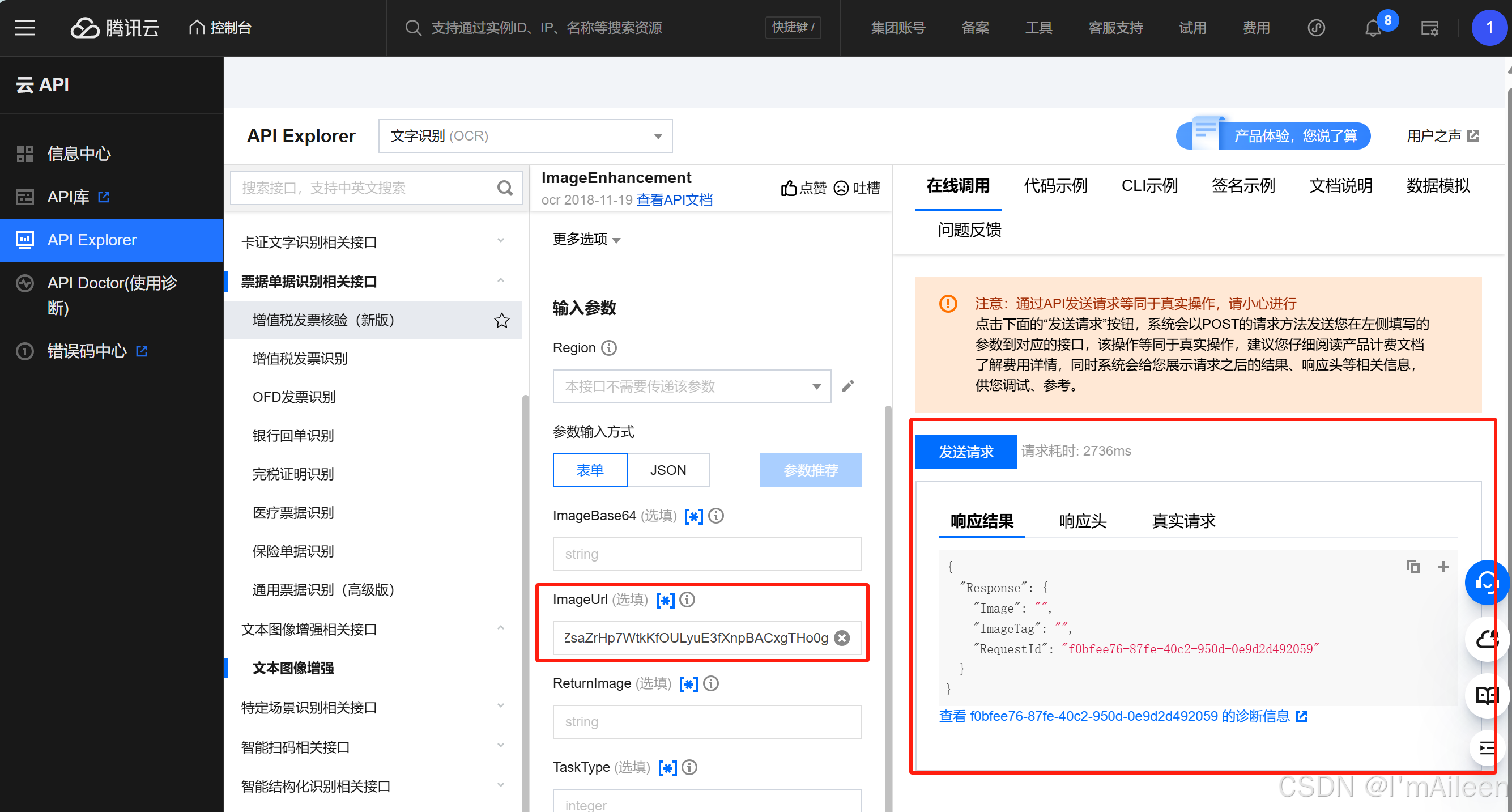
Task: Expand 卡证文字识别相关接口 group
Action: [x=373, y=242]
